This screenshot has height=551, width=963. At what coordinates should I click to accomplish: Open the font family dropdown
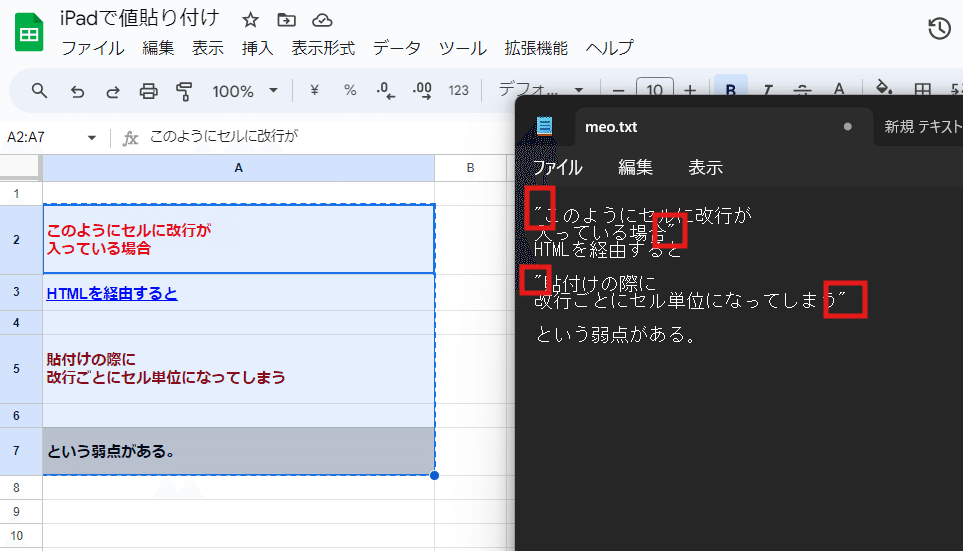tap(540, 90)
